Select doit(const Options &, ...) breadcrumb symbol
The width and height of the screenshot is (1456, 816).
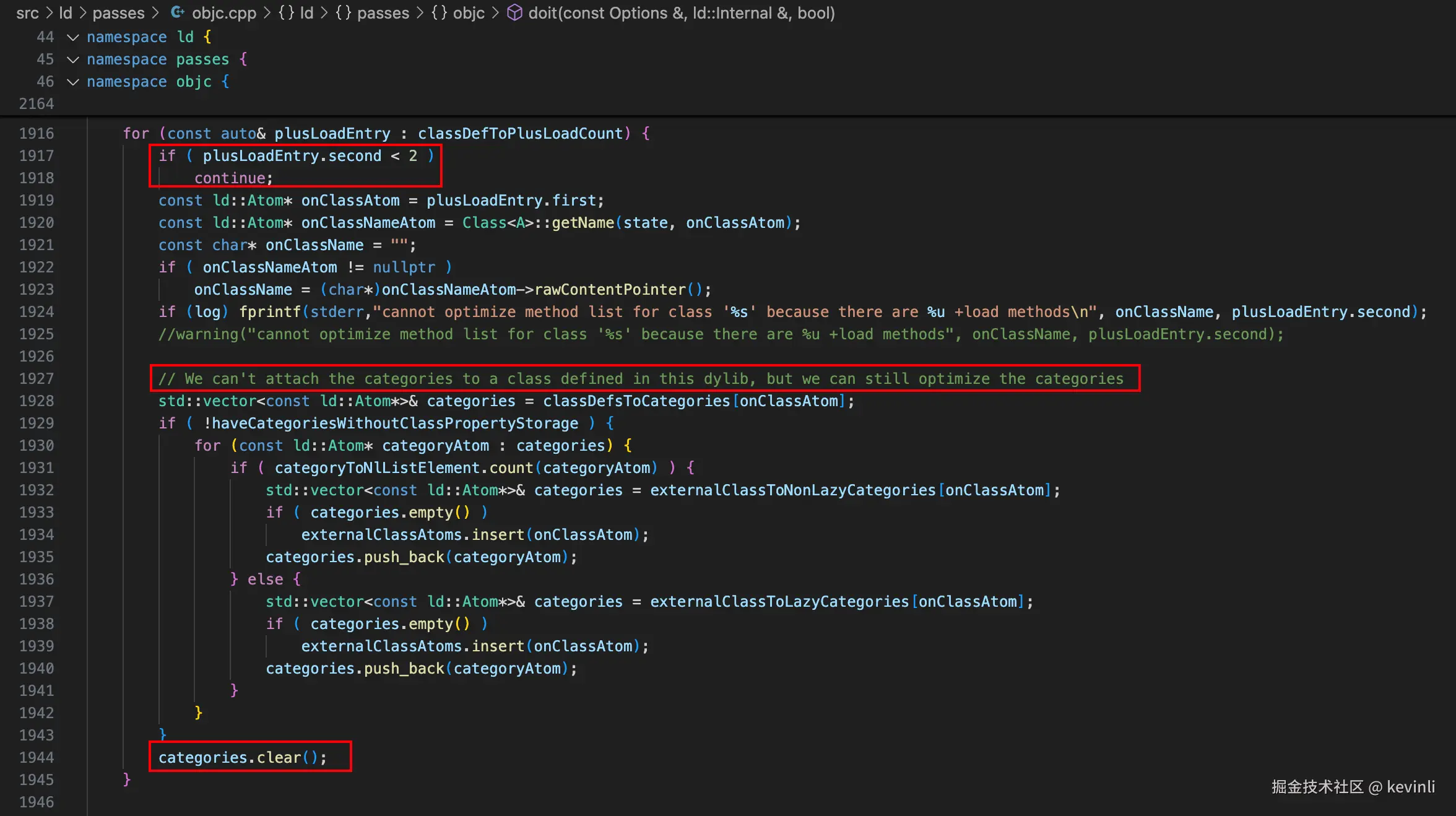click(x=681, y=12)
